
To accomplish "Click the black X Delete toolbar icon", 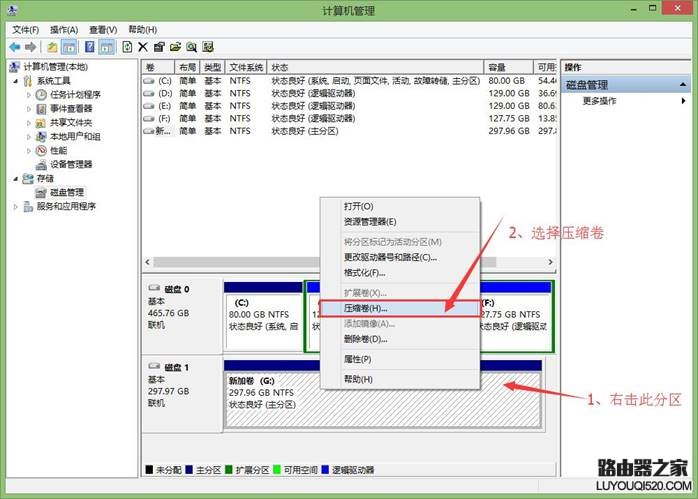I will 142,47.
